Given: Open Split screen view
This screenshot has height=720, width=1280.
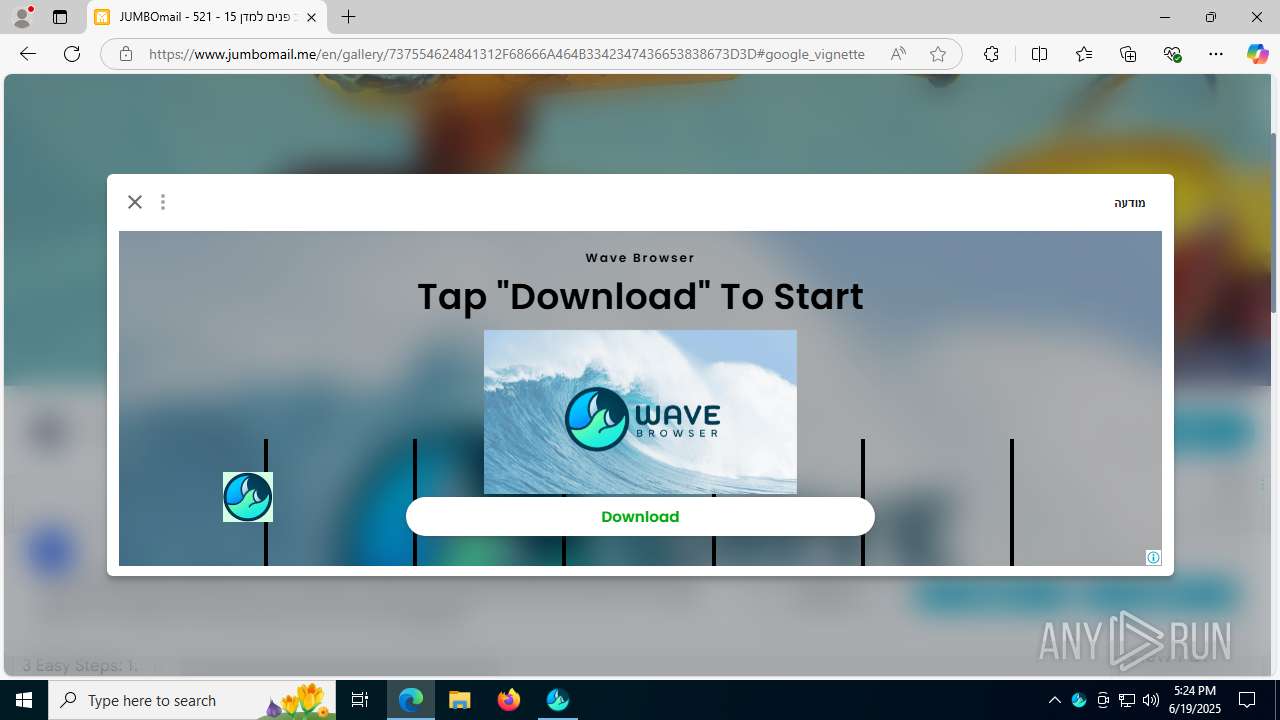Looking at the screenshot, I should (x=1039, y=54).
